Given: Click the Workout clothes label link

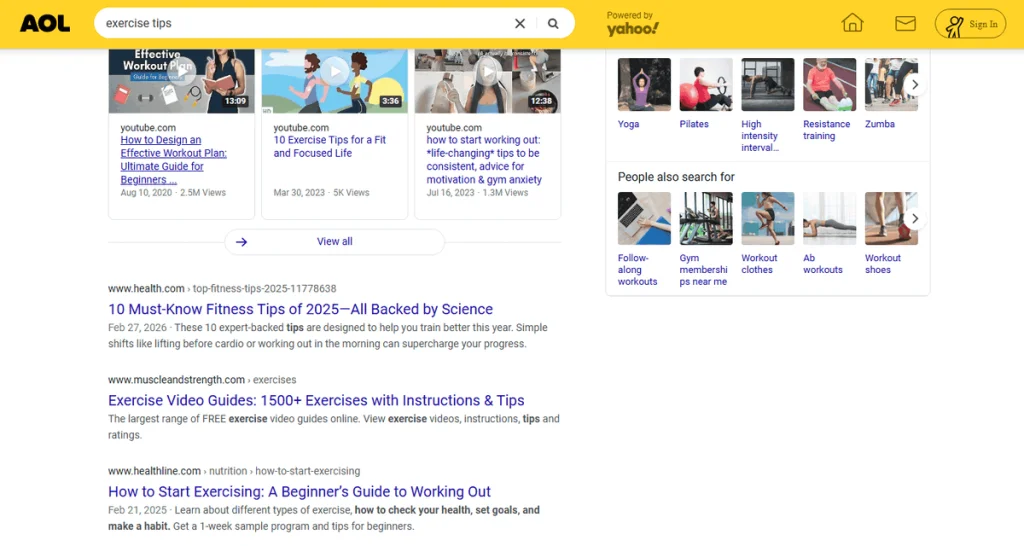Looking at the screenshot, I should [759, 264].
